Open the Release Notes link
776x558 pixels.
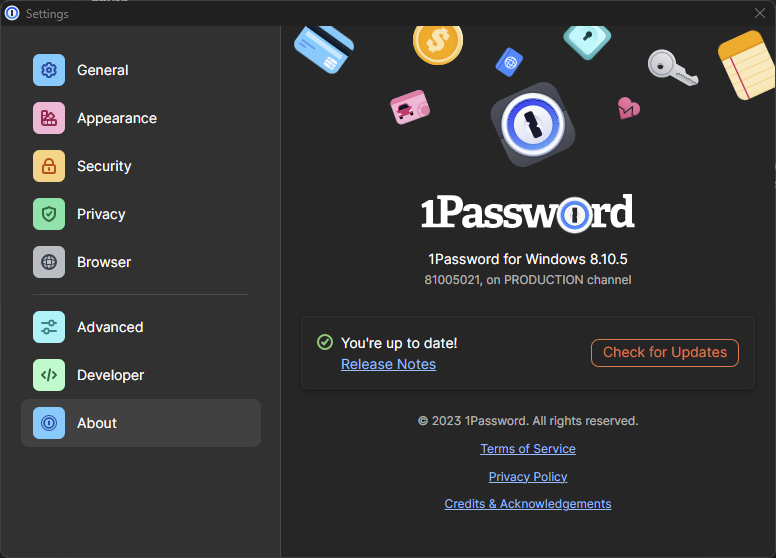pyautogui.click(x=388, y=364)
